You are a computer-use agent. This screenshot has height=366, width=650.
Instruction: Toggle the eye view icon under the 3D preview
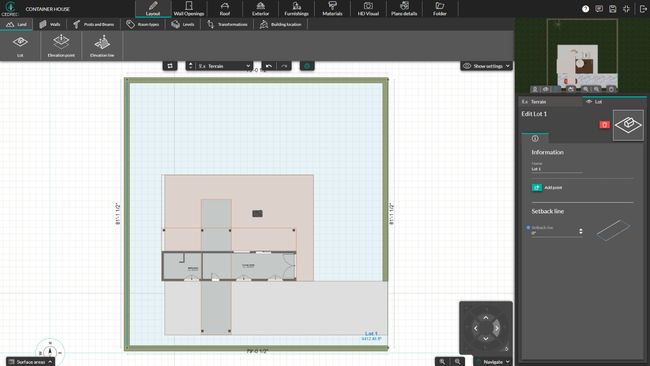point(546,89)
